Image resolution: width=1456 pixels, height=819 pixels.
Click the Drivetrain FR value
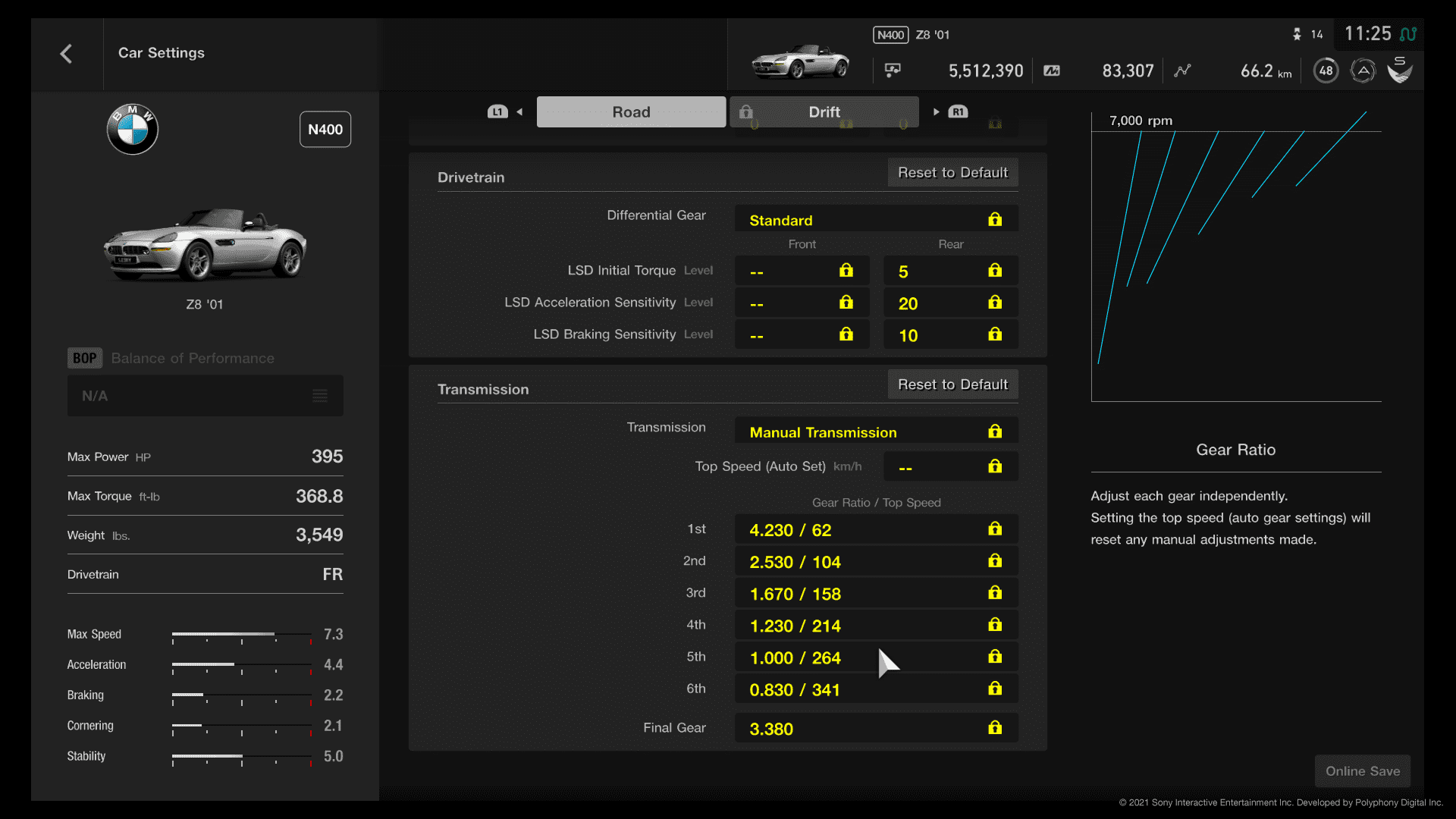[333, 575]
